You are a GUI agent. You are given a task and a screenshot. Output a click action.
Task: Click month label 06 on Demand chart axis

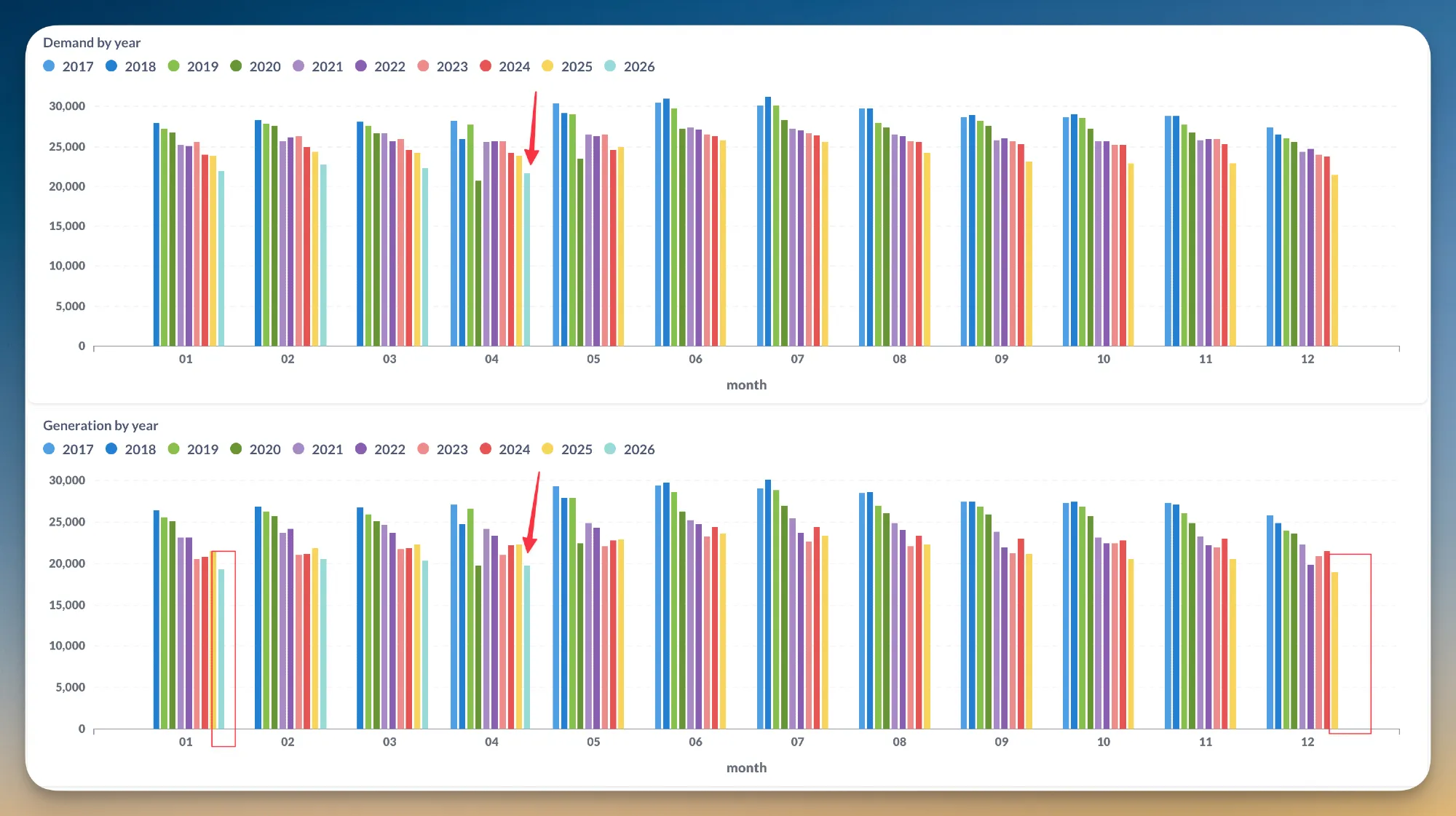695,359
